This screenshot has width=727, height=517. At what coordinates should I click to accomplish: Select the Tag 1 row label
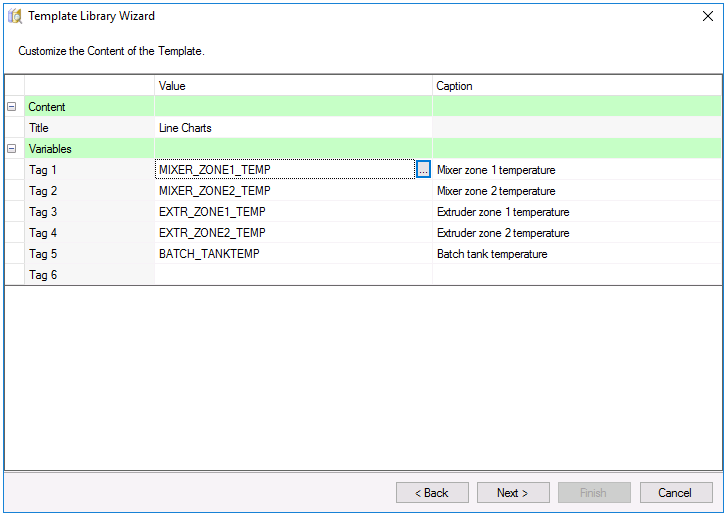point(89,170)
